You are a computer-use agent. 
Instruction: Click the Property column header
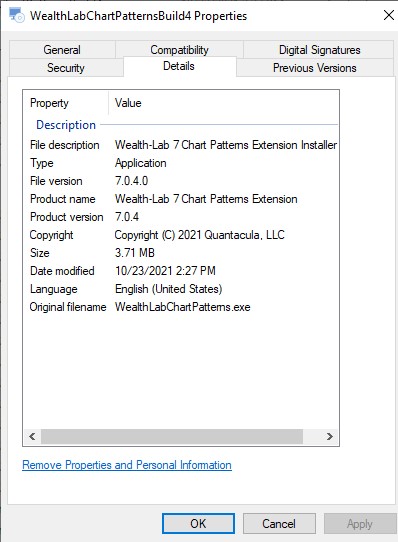(x=66, y=103)
